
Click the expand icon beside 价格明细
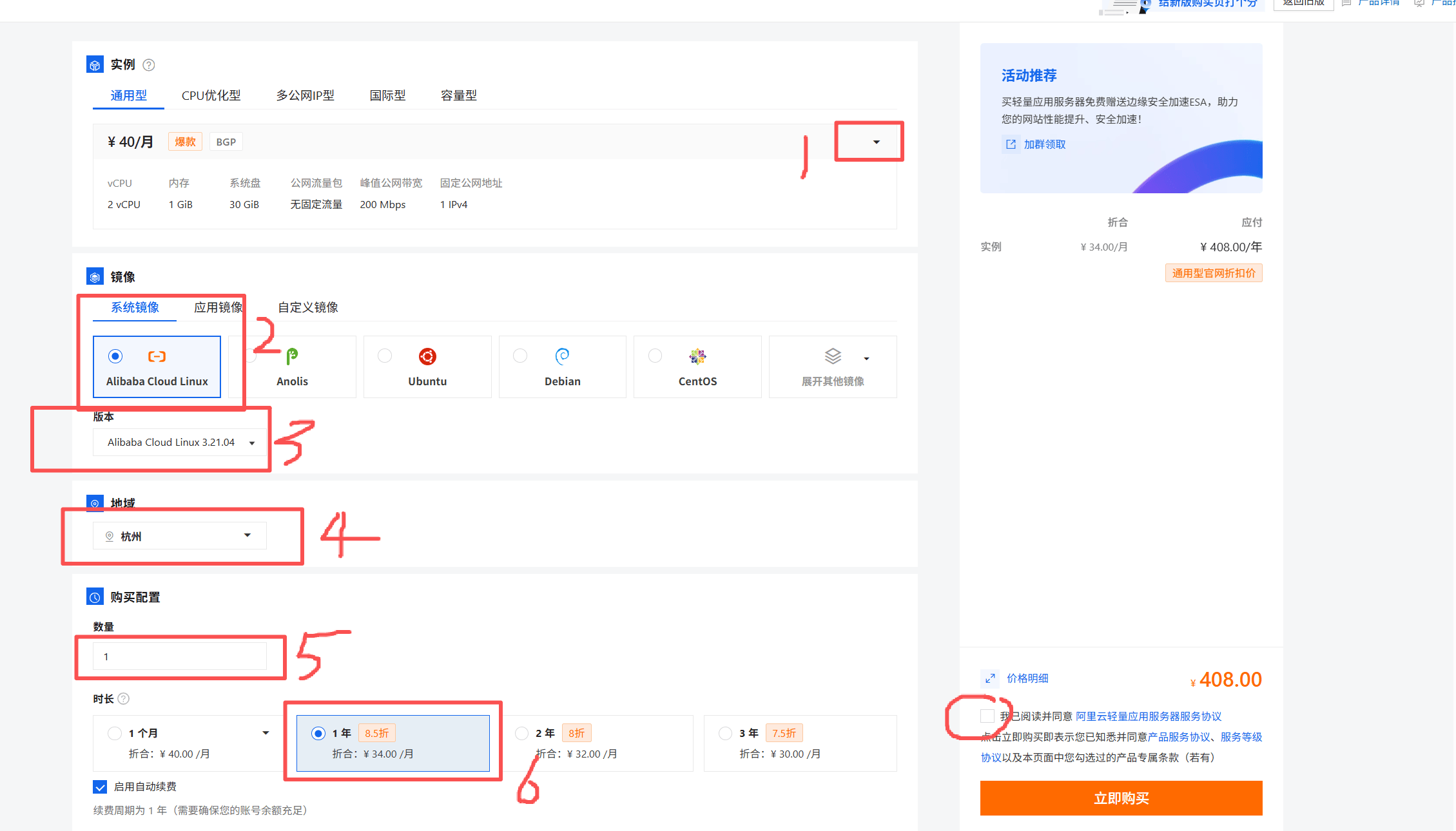point(990,678)
